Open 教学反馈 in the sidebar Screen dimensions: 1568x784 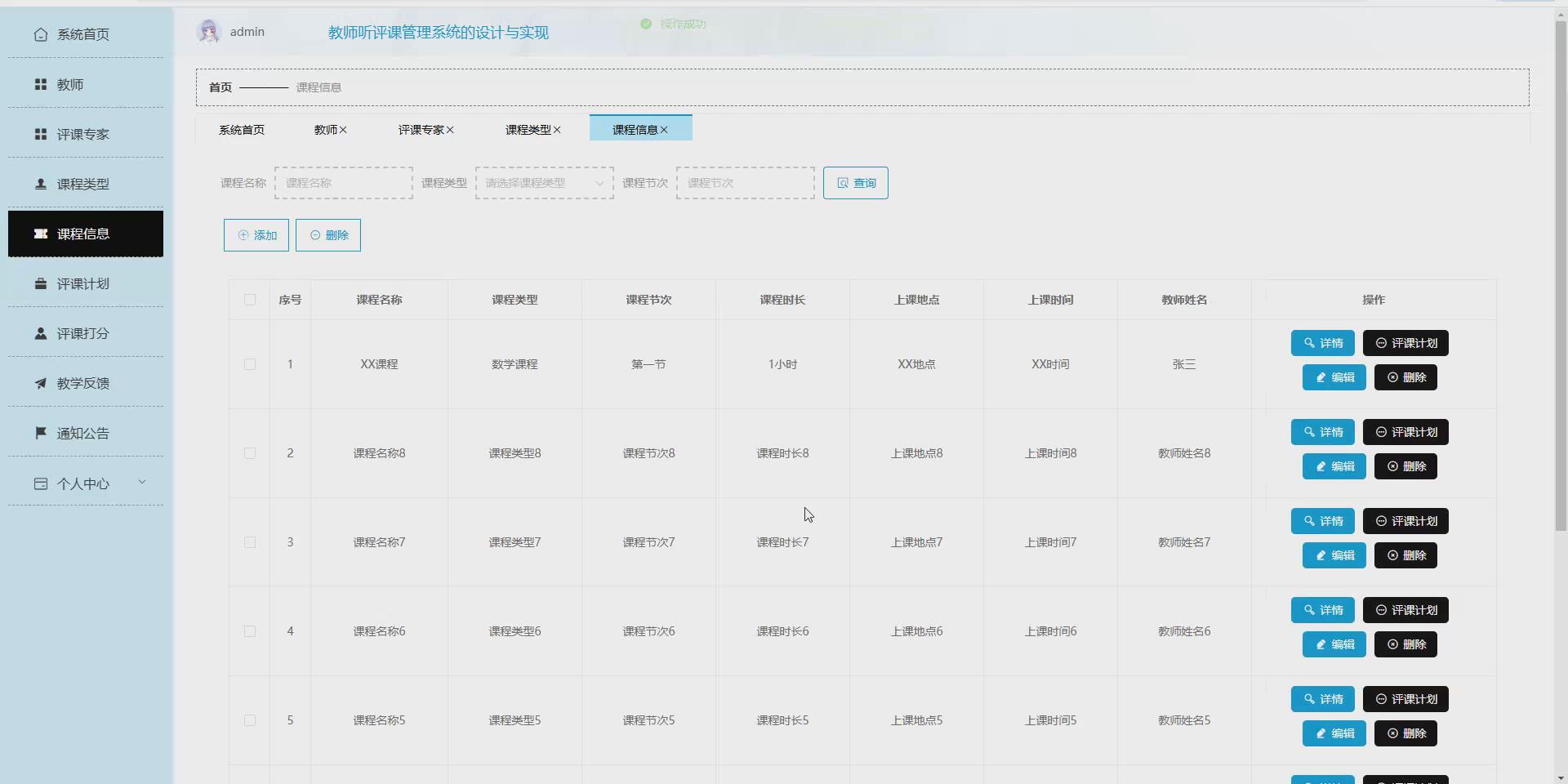tap(86, 383)
